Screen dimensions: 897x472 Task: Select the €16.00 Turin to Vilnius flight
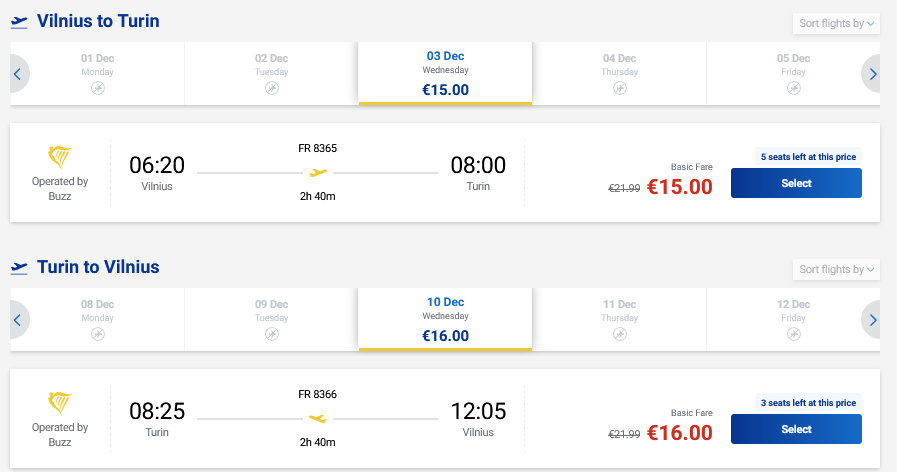click(x=796, y=429)
